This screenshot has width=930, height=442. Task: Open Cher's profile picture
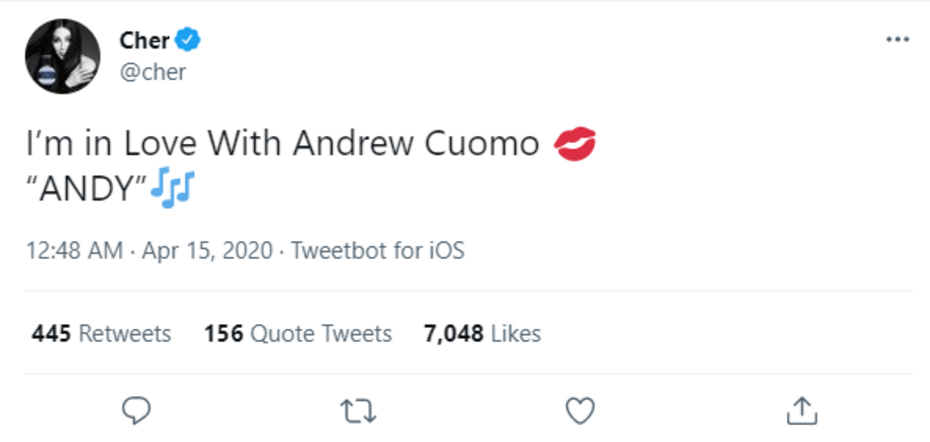coord(62,56)
